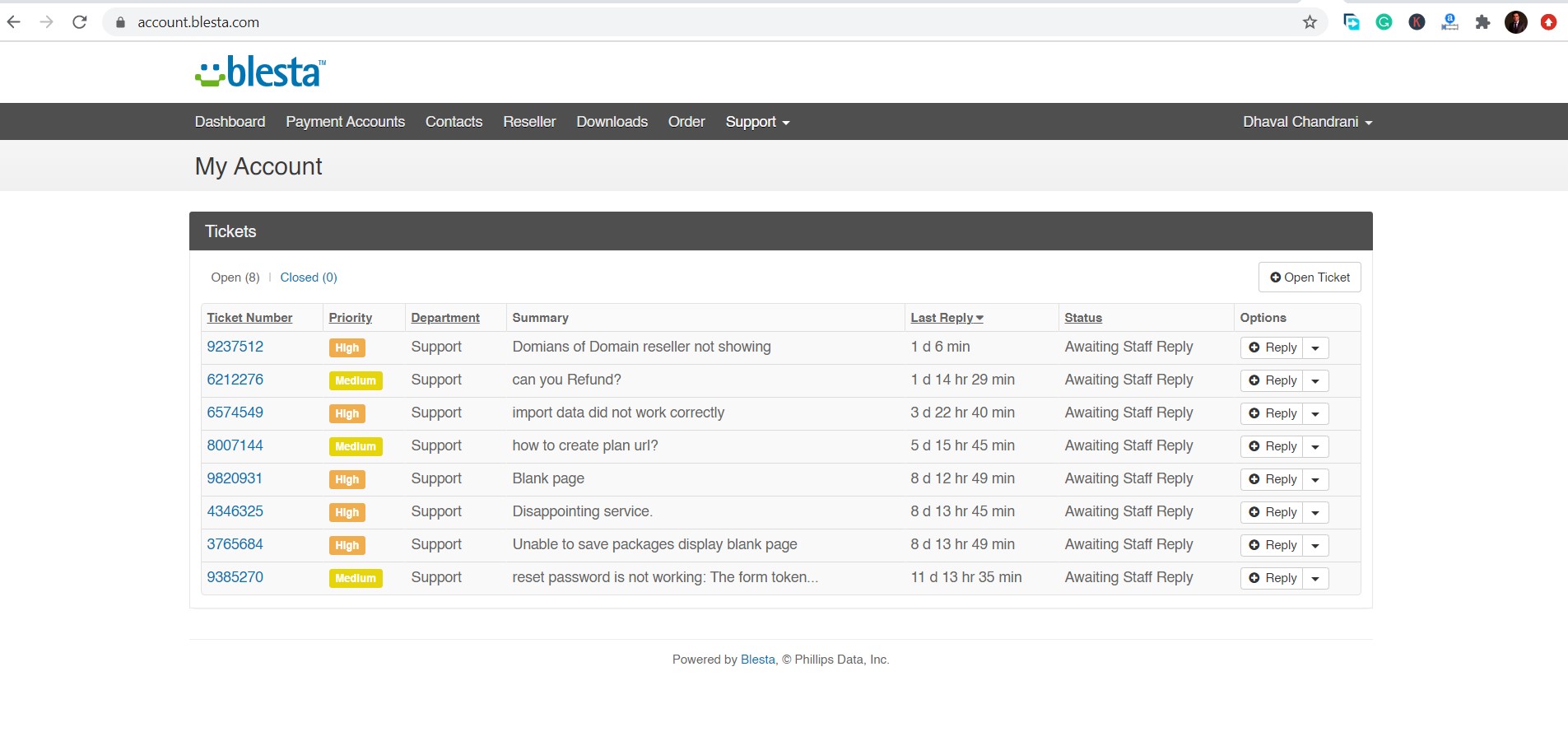
Task: Expand options arrow for ticket 9385270
Action: coord(1315,578)
